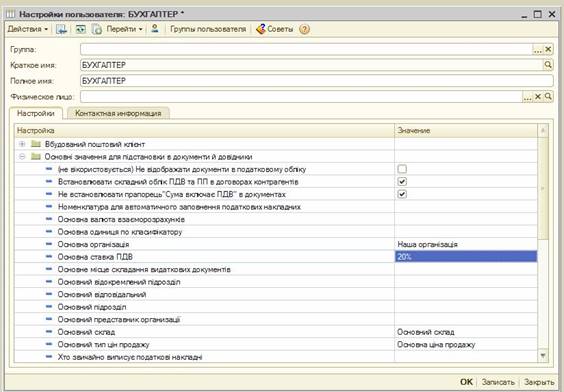Open Физическое лицо with the magnifier icon

click(x=548, y=96)
